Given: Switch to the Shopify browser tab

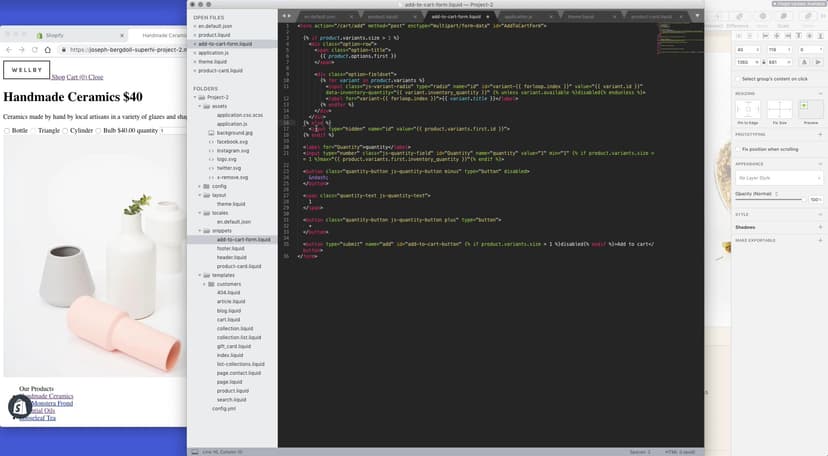Looking at the screenshot, I should [x=52, y=34].
